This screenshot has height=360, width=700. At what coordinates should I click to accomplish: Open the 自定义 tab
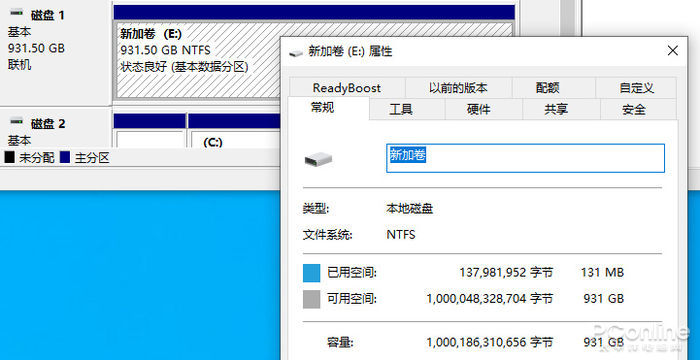pos(636,88)
